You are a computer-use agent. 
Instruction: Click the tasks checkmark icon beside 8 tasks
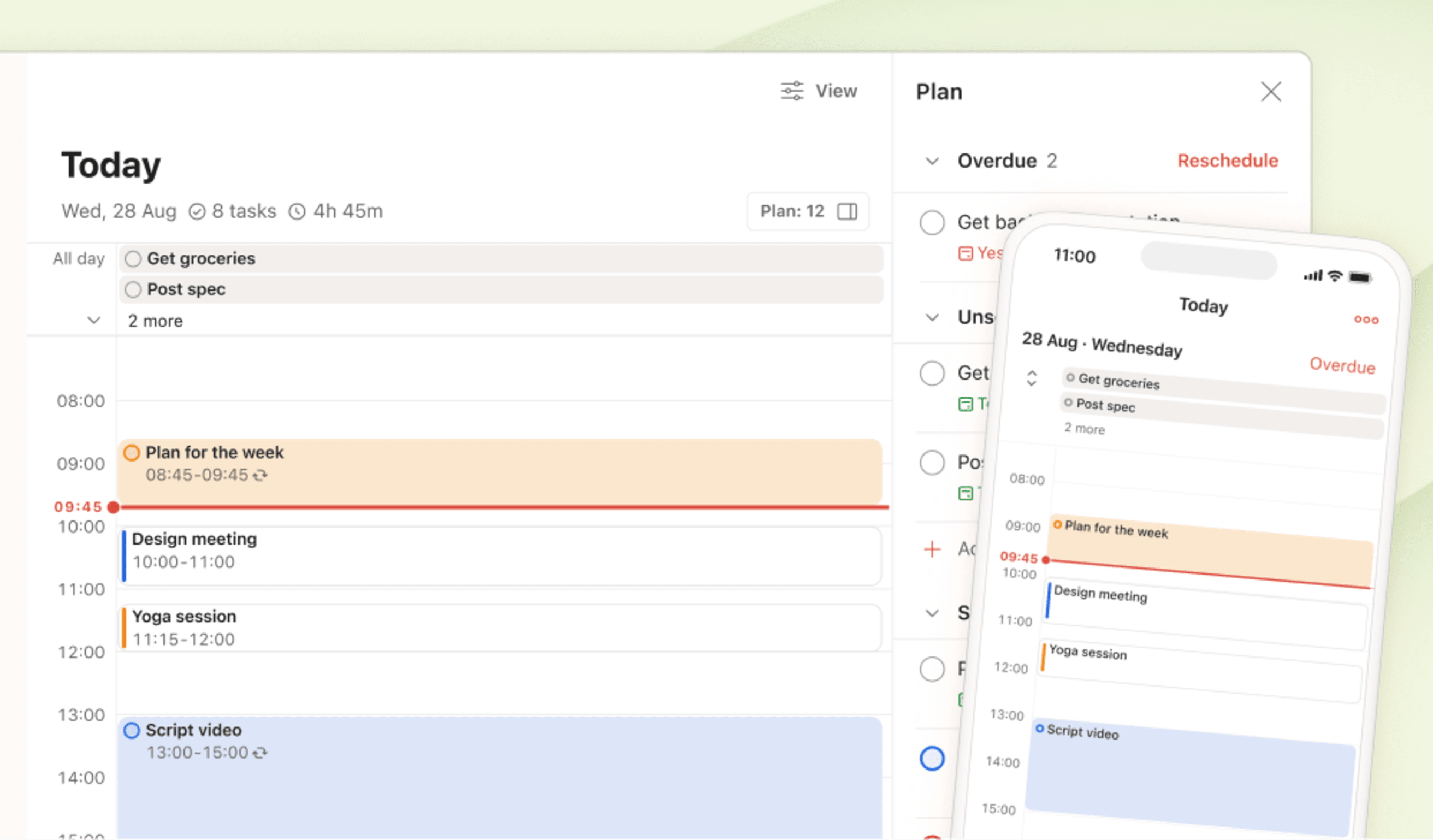[197, 211]
